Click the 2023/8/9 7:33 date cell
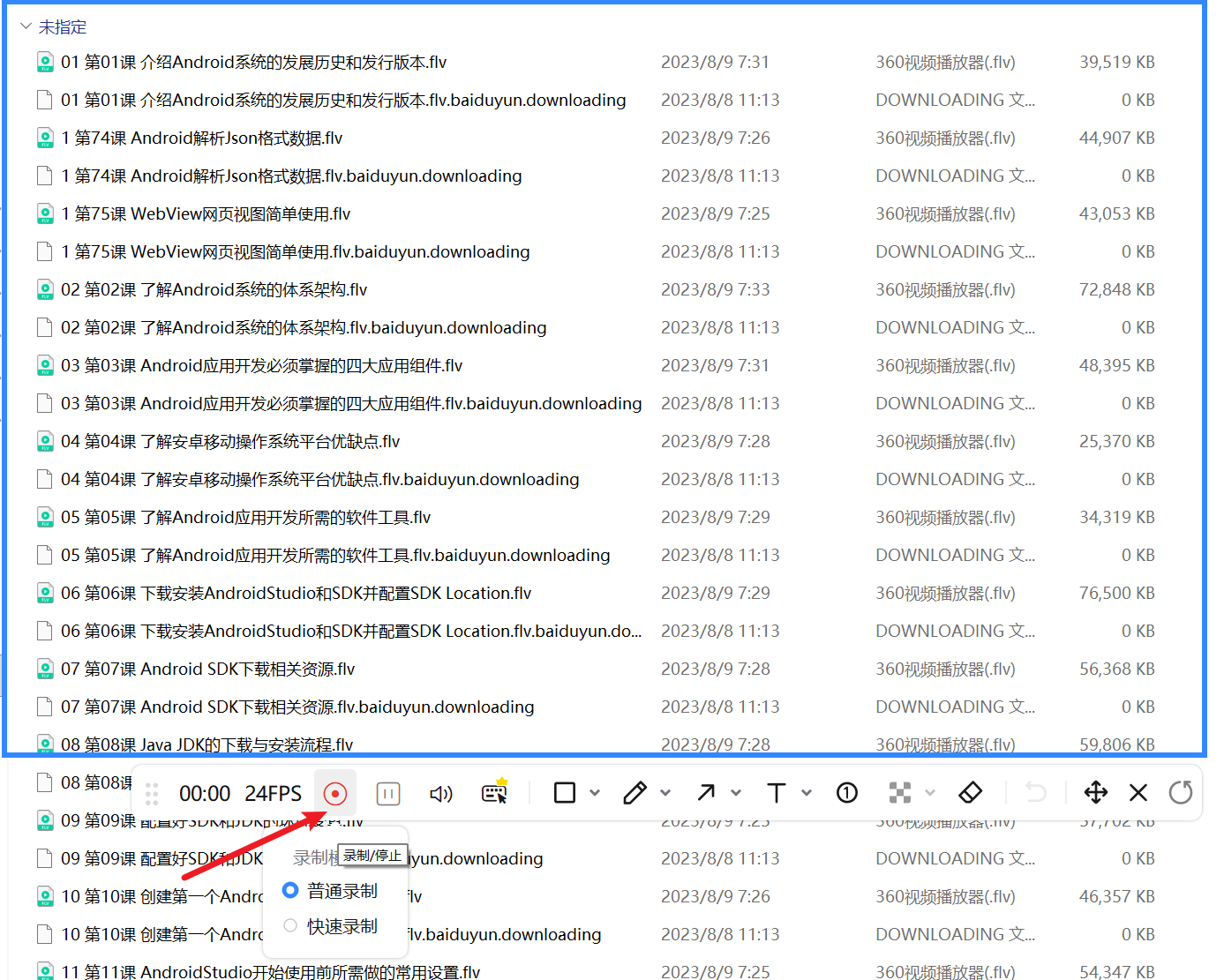 [x=716, y=290]
